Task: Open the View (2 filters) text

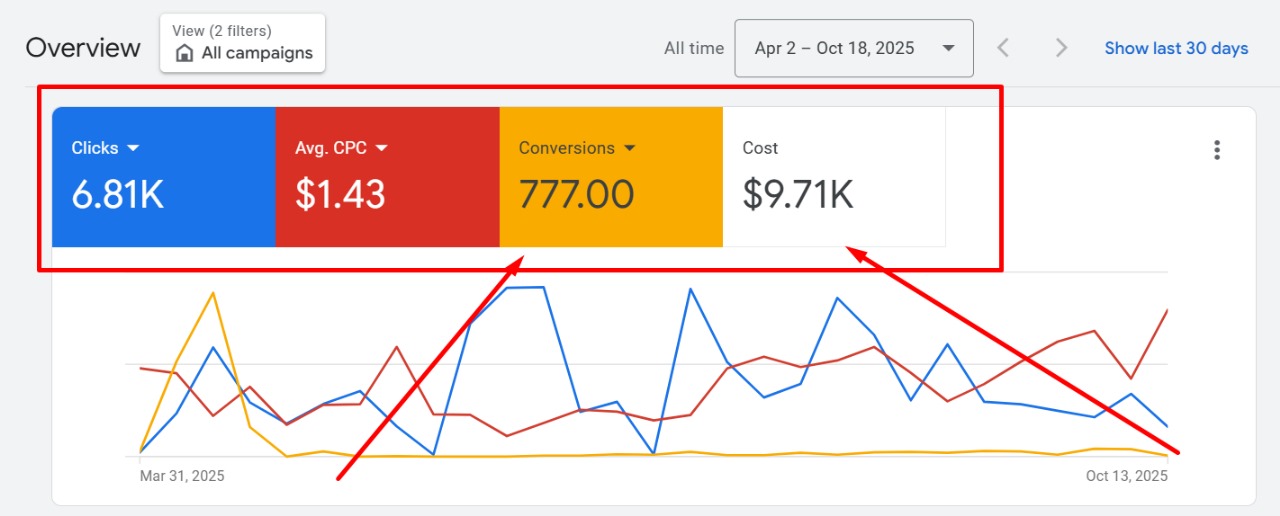Action: 221,31
